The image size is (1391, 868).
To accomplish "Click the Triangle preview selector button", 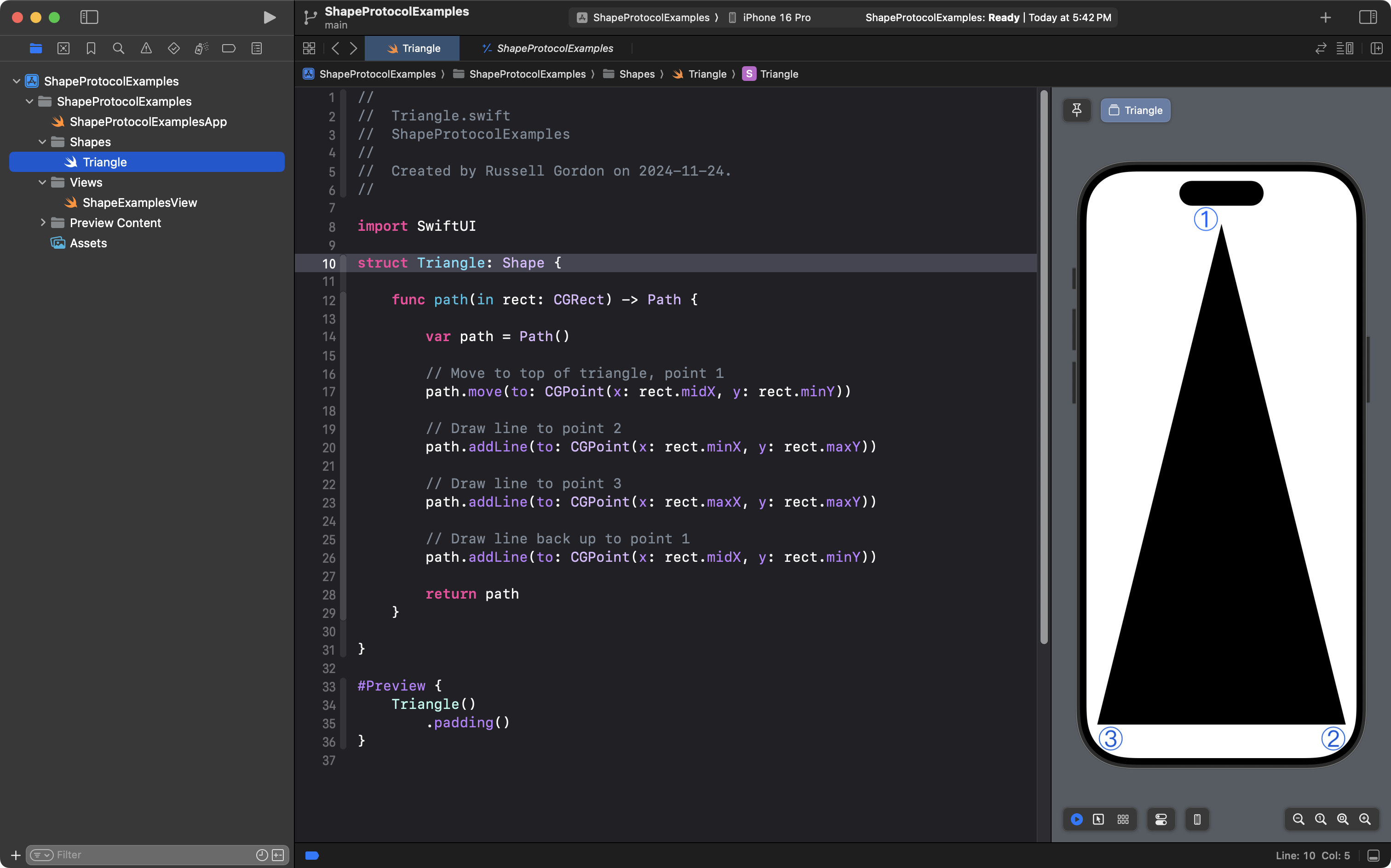I will (x=1135, y=110).
